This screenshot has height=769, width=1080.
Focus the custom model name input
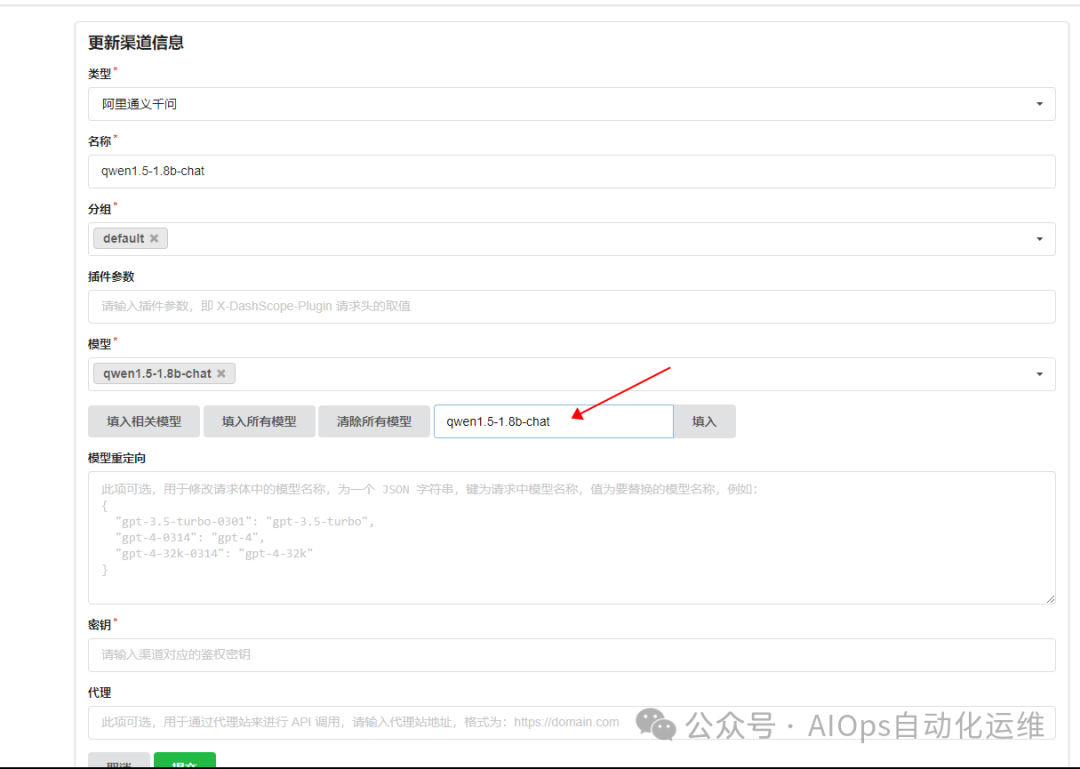point(553,421)
